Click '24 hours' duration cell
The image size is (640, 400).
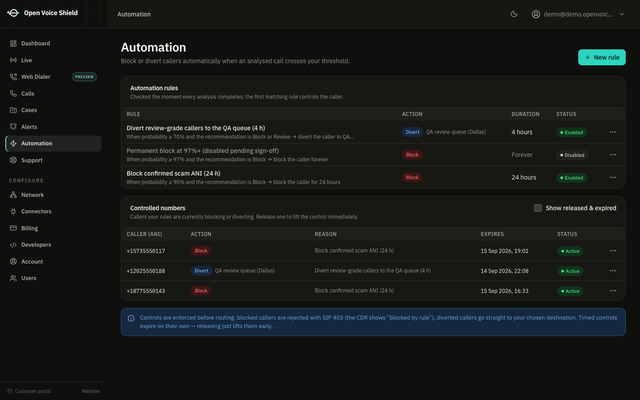pyautogui.click(x=524, y=178)
